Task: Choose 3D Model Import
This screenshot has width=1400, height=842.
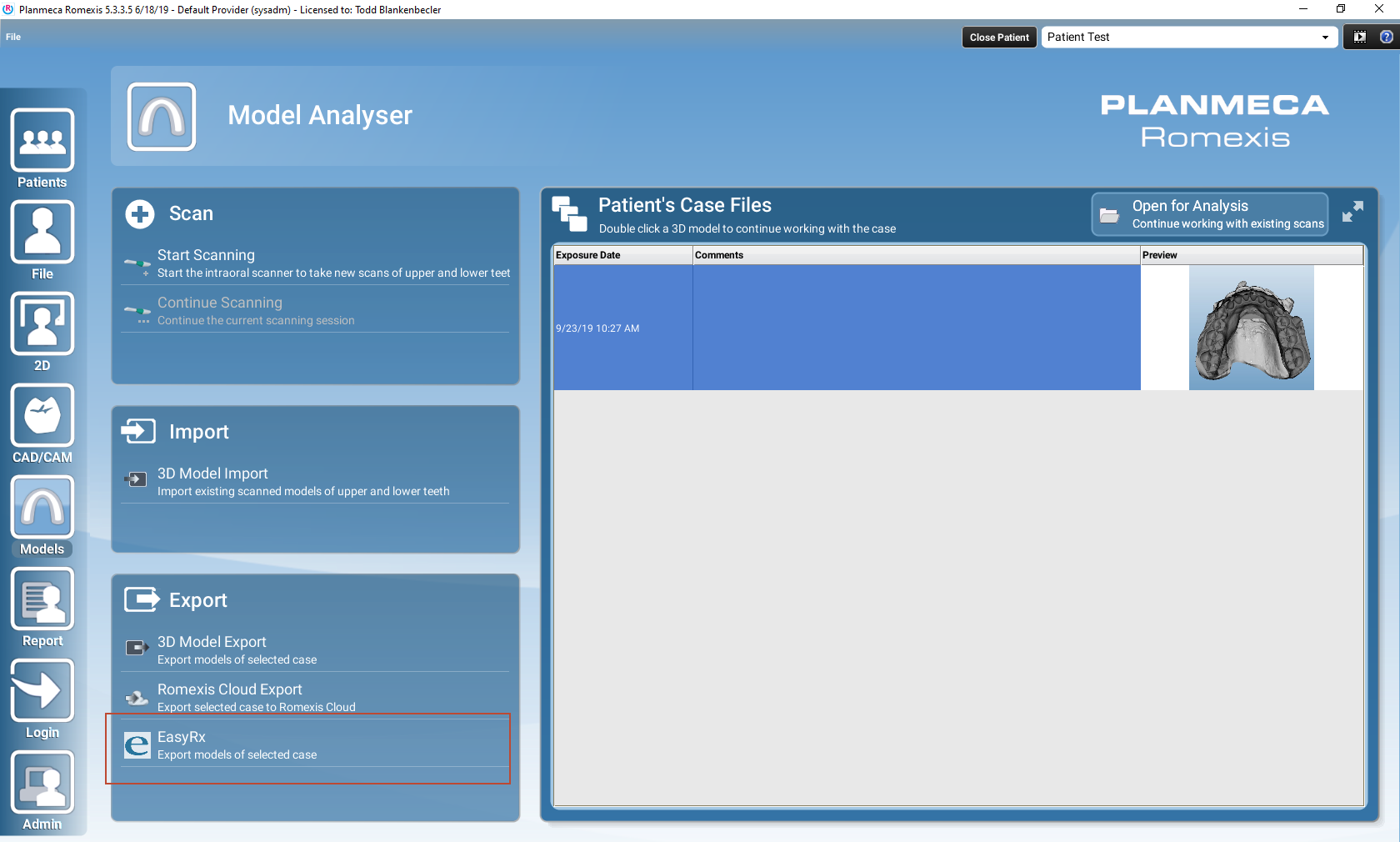Action: [316, 482]
